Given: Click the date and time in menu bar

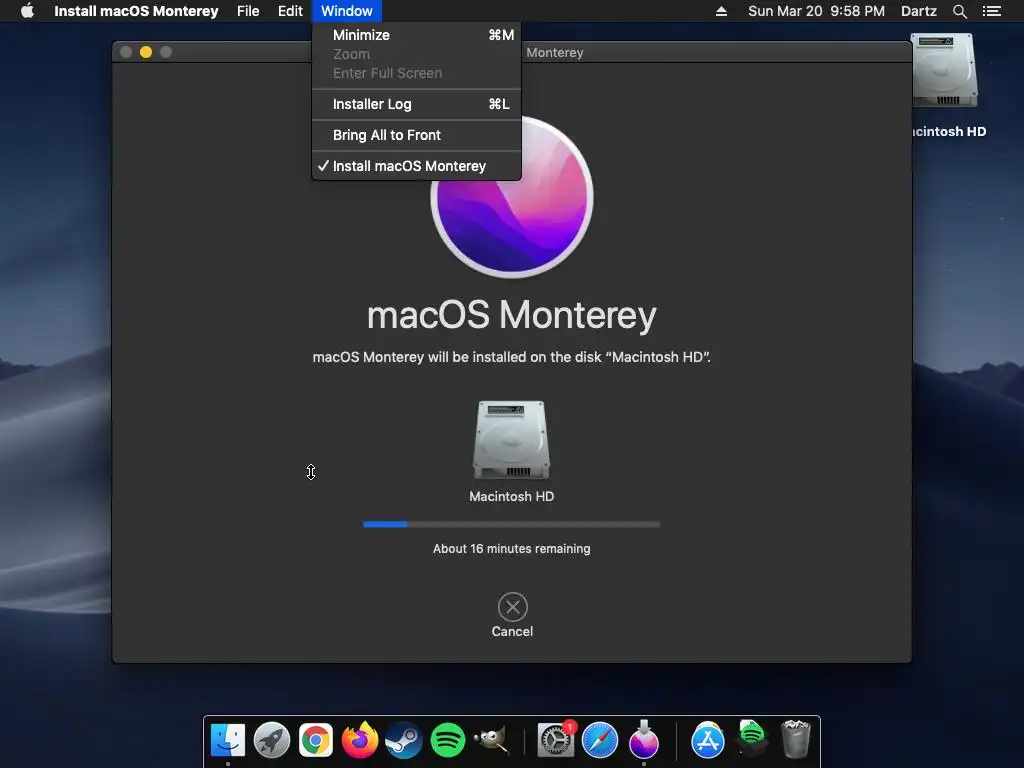Looking at the screenshot, I should pos(816,11).
